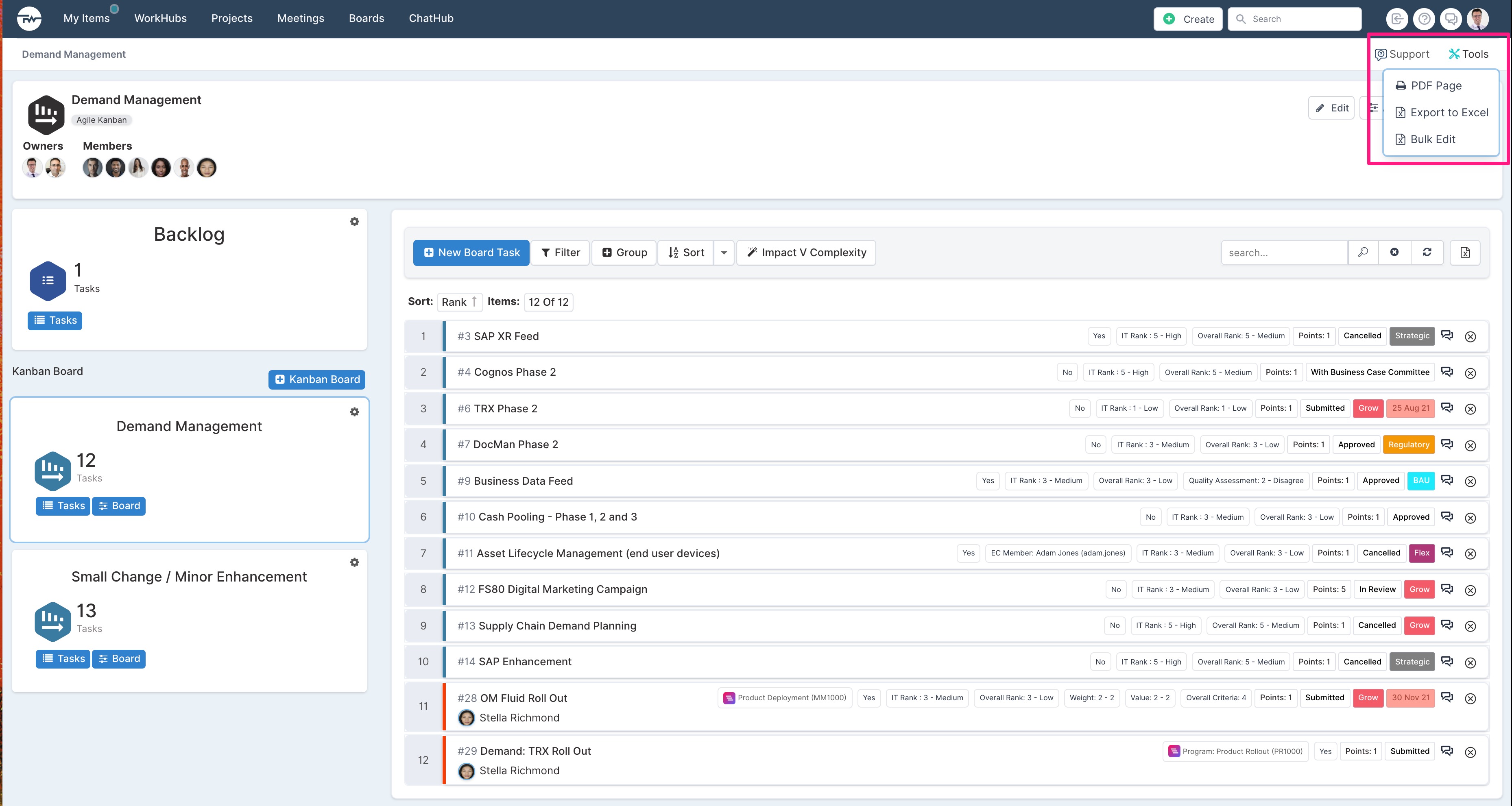
Task: Click the app logo in the top-left corner
Action: [29, 18]
